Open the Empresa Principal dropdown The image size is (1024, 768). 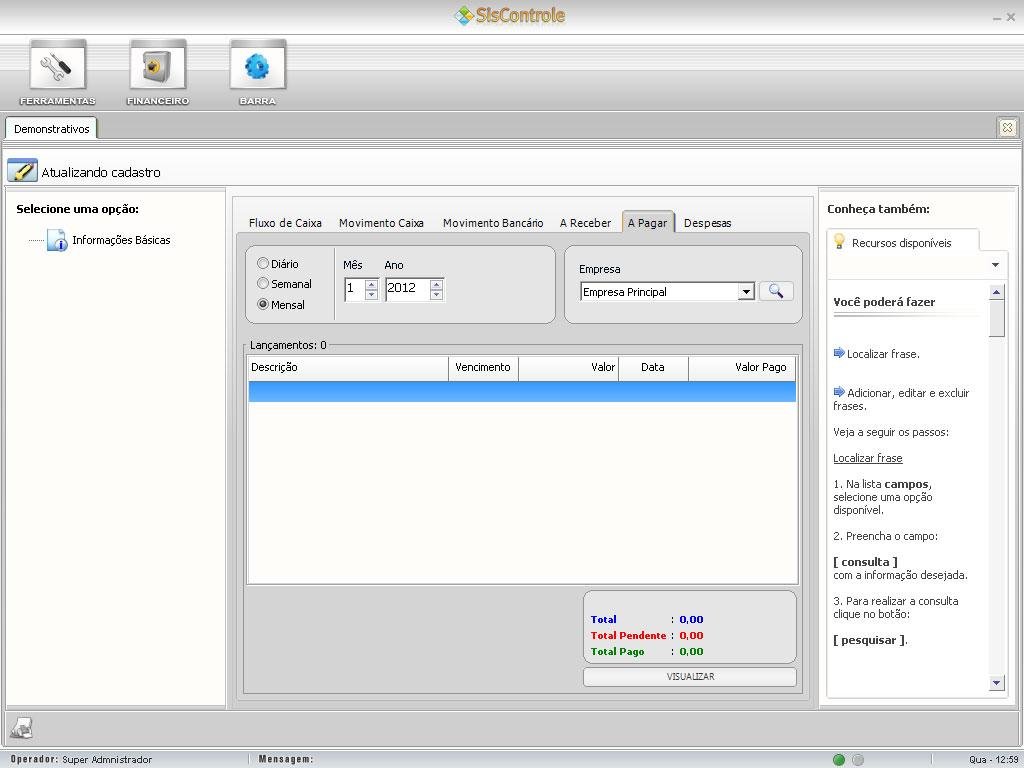[746, 292]
